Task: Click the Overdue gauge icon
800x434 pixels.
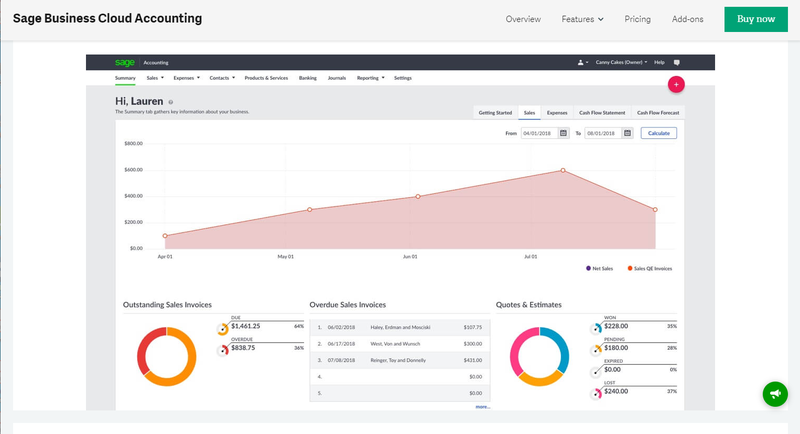Action: coord(222,350)
